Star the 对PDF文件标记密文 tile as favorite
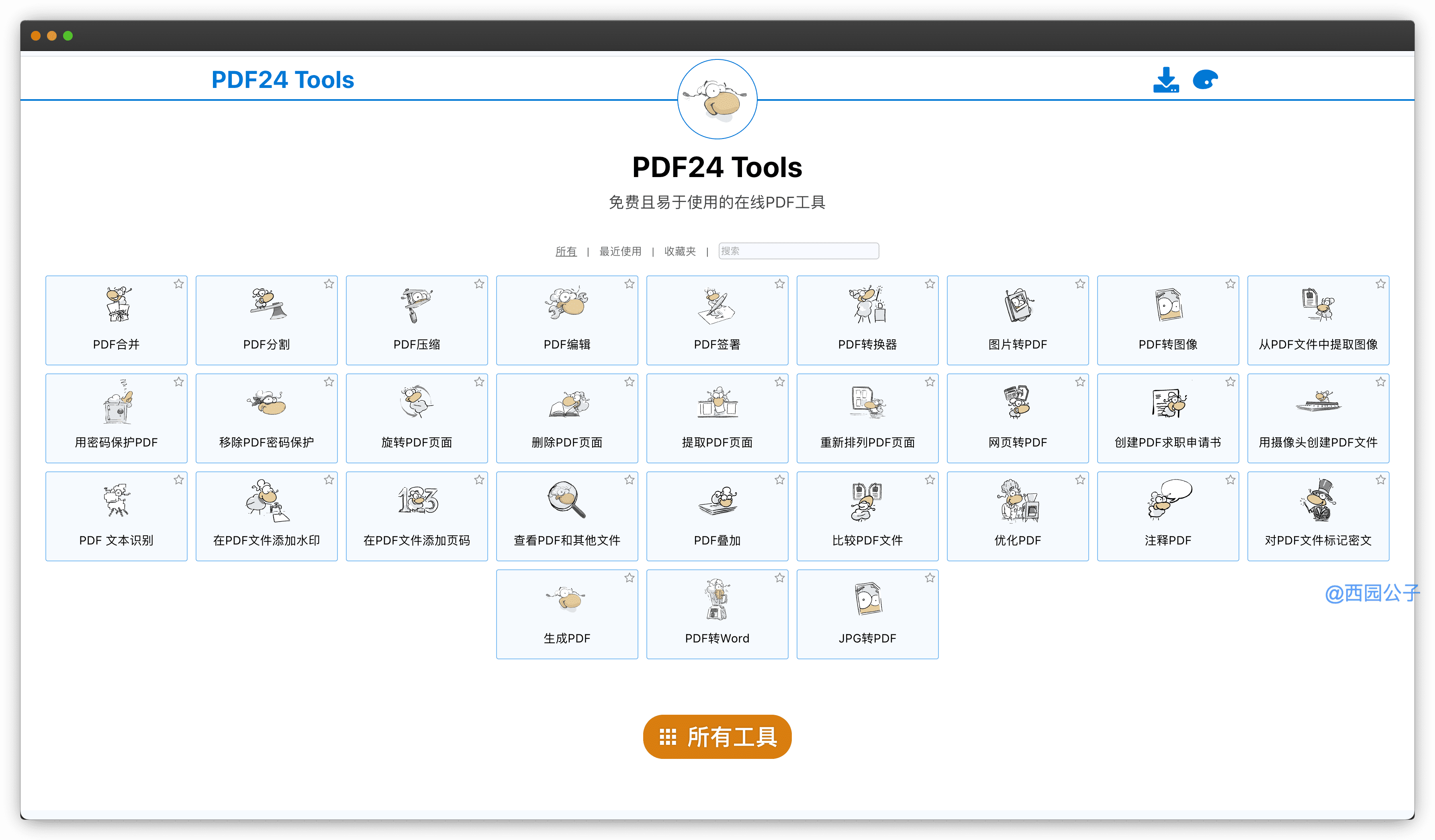Screen dimensions: 1435x840 pyautogui.click(x=1382, y=480)
